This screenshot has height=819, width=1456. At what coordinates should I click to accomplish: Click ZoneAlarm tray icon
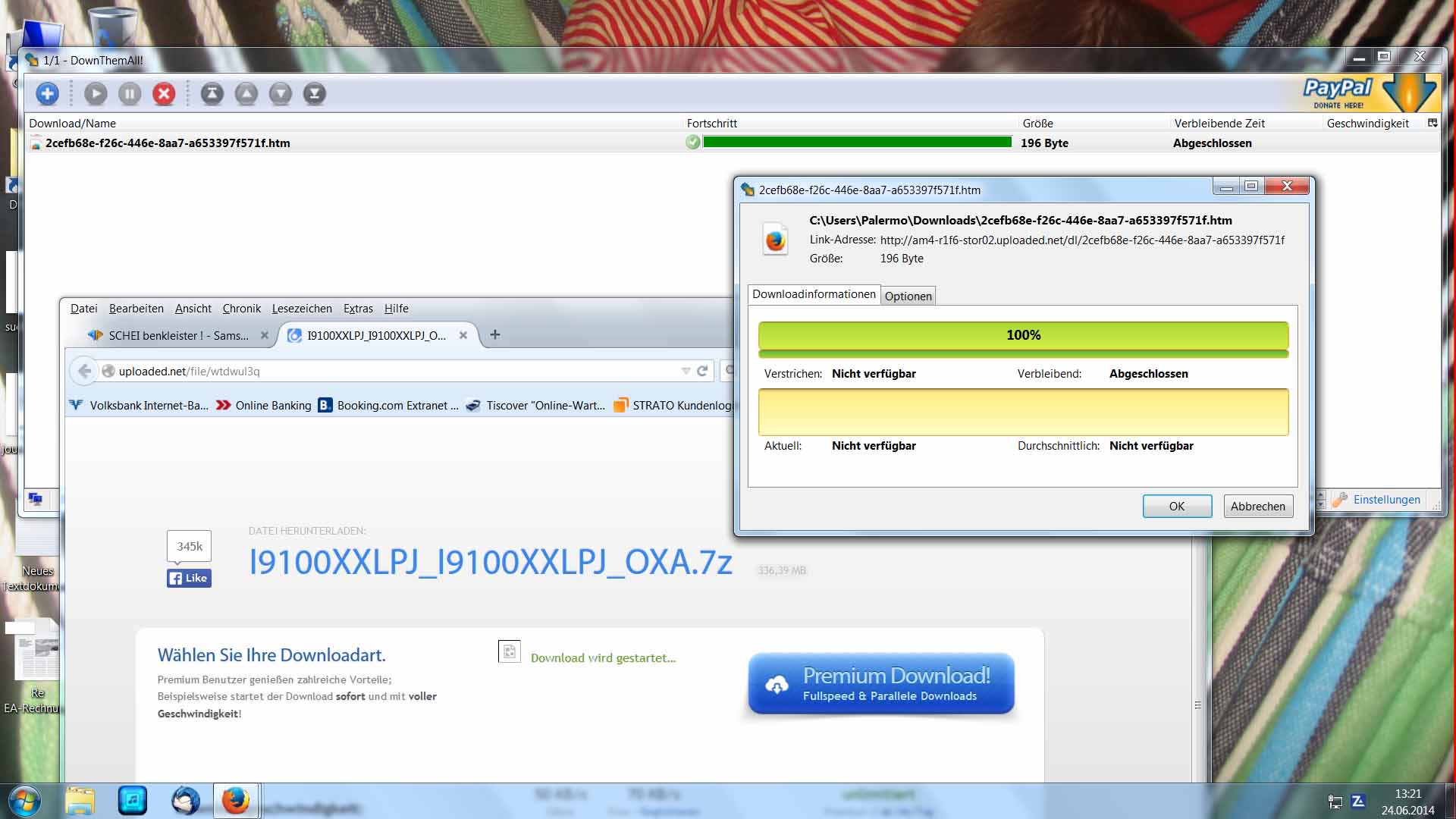point(1358,801)
